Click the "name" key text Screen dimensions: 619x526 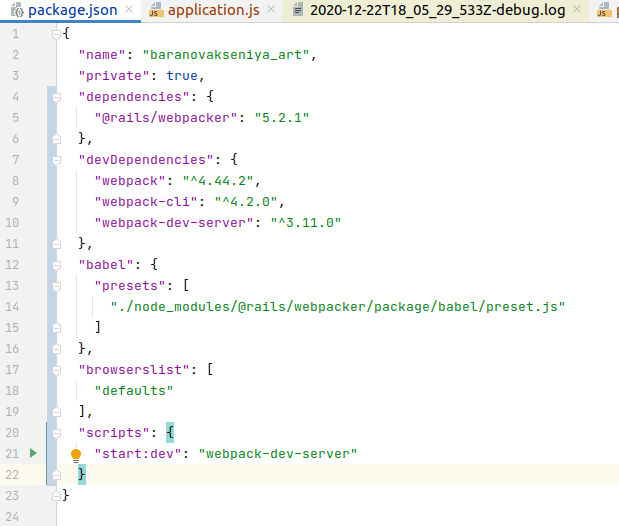(102, 55)
